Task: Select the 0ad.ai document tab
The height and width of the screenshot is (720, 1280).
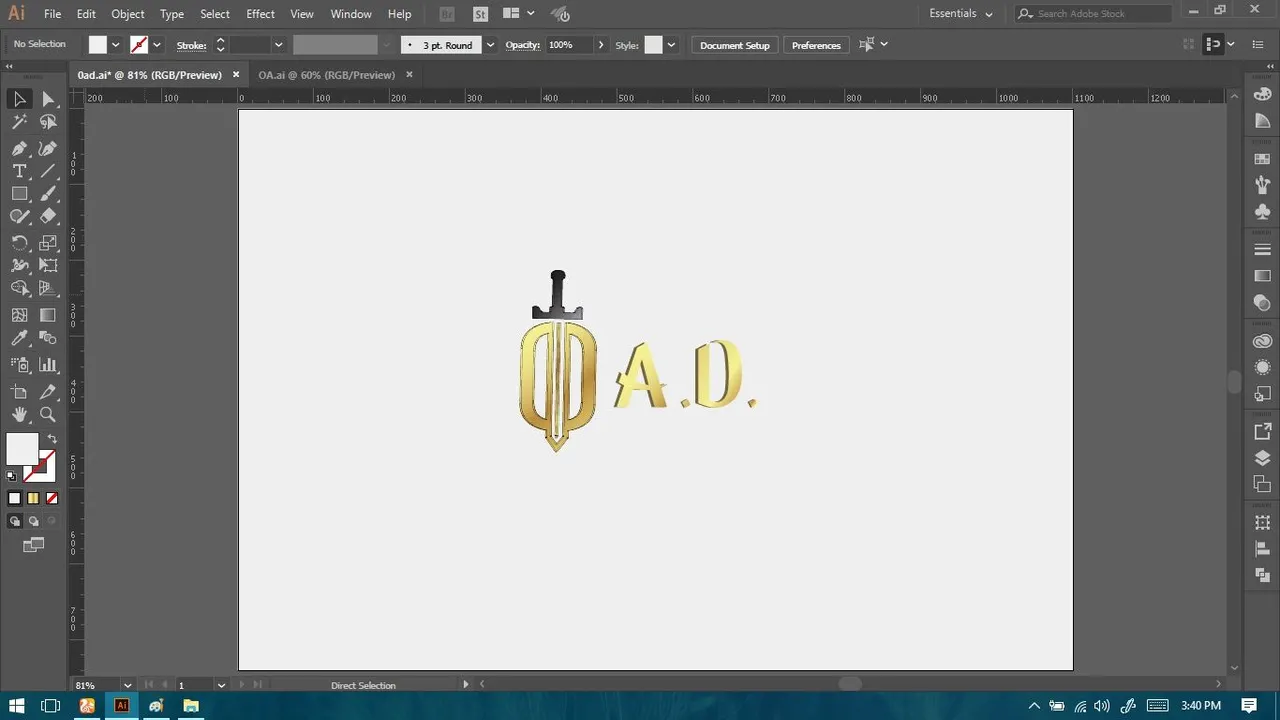Action: 149,75
